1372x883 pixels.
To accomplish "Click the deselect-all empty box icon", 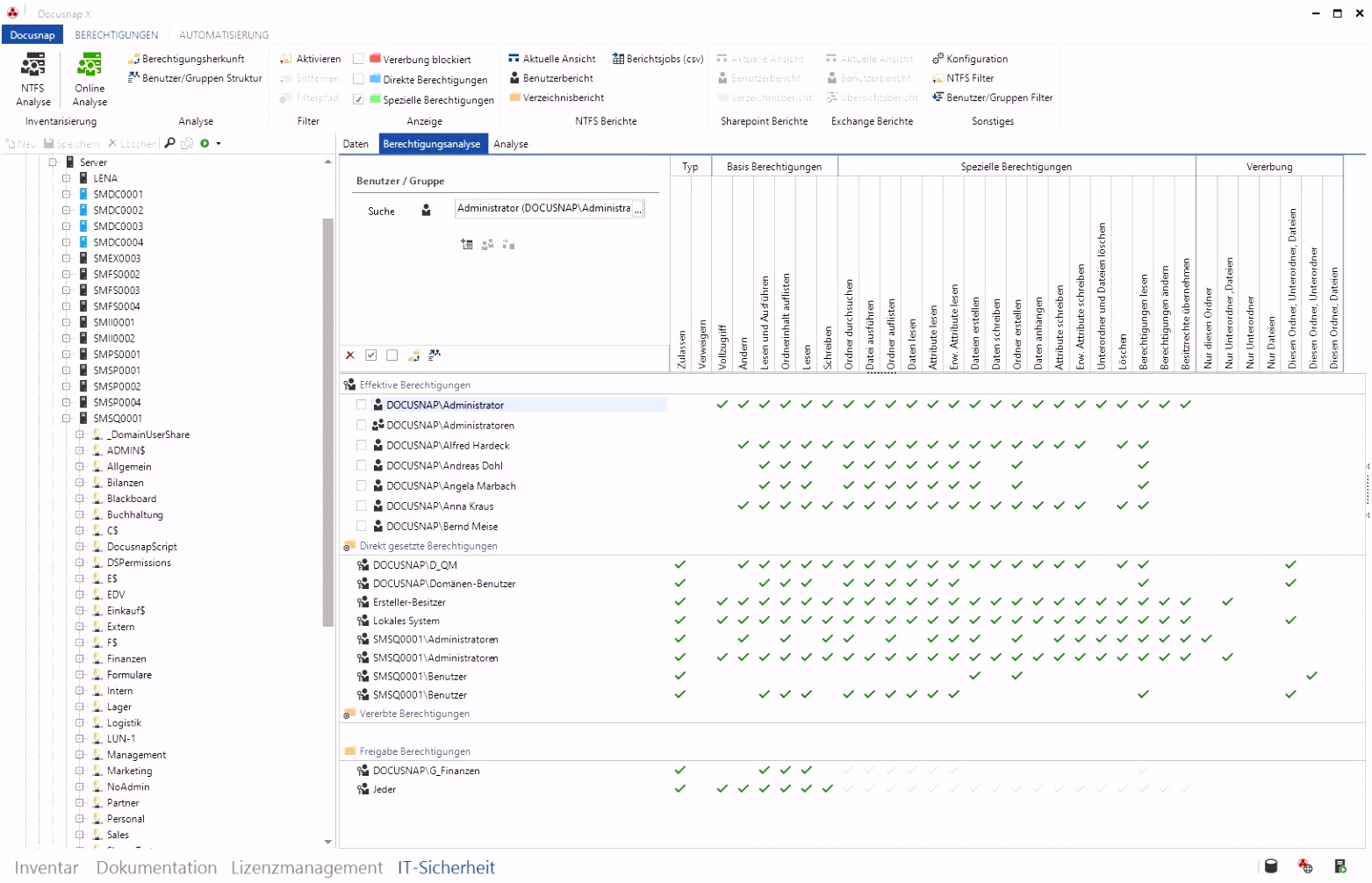I will [392, 355].
